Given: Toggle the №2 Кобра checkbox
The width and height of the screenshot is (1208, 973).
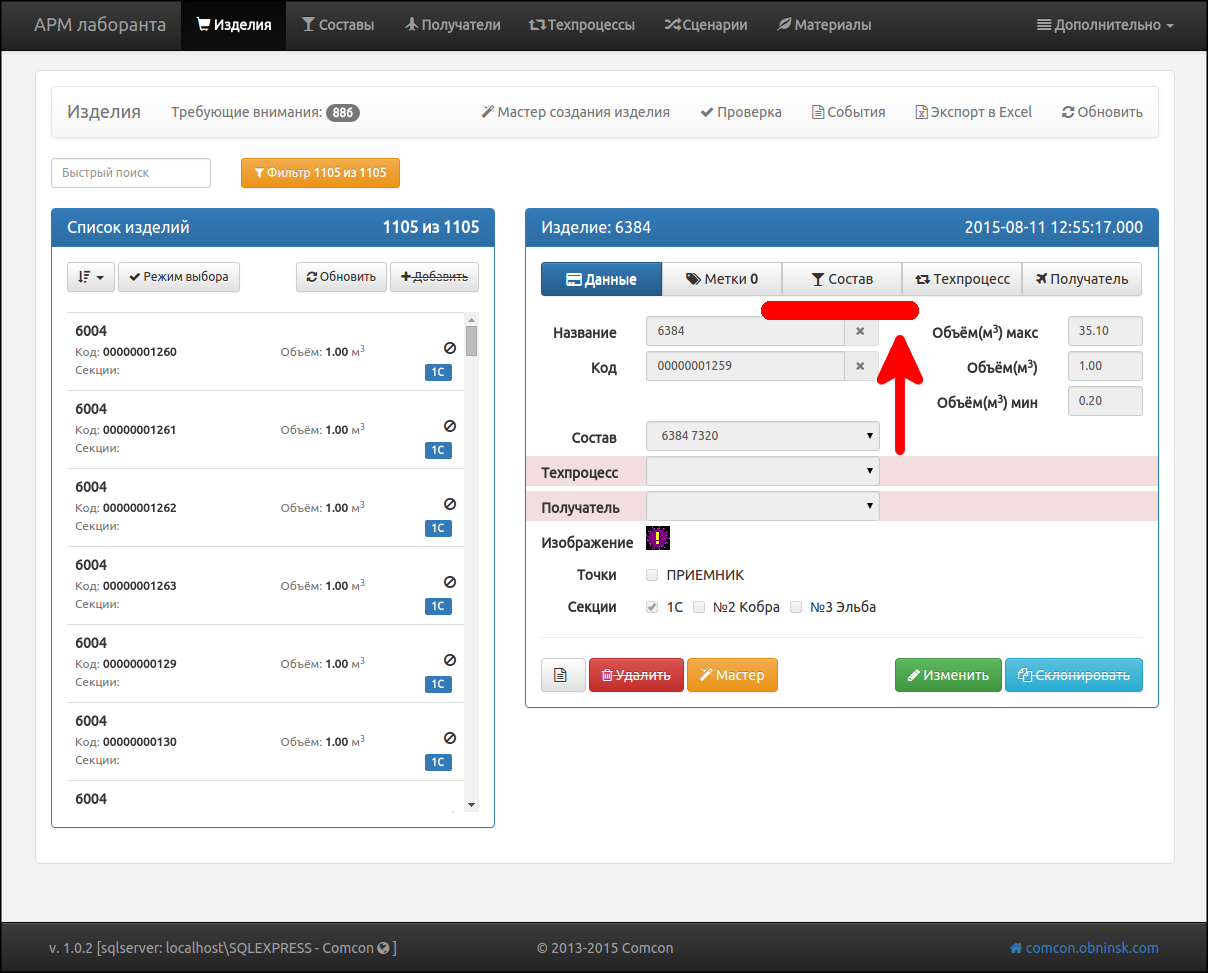Looking at the screenshot, I should click(x=699, y=607).
